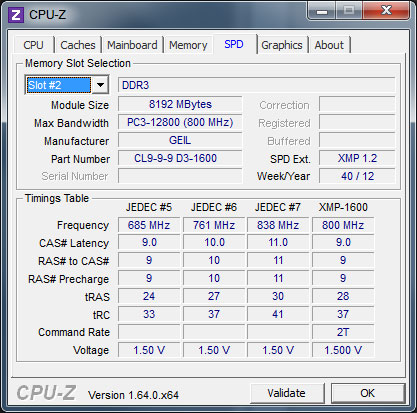417x413 pixels.
Task: Click the empty Buffered field
Action: pyautogui.click(x=357, y=140)
